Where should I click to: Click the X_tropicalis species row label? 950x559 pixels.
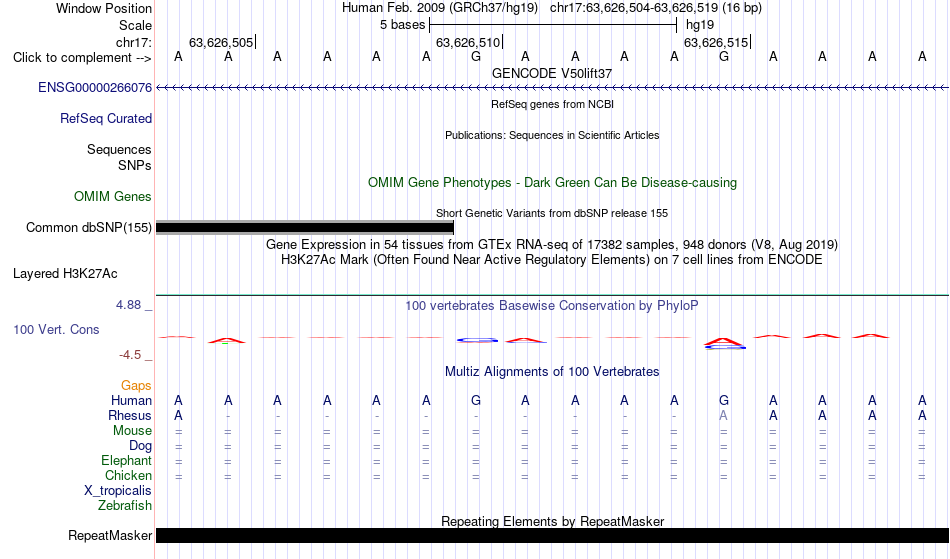(x=118, y=491)
